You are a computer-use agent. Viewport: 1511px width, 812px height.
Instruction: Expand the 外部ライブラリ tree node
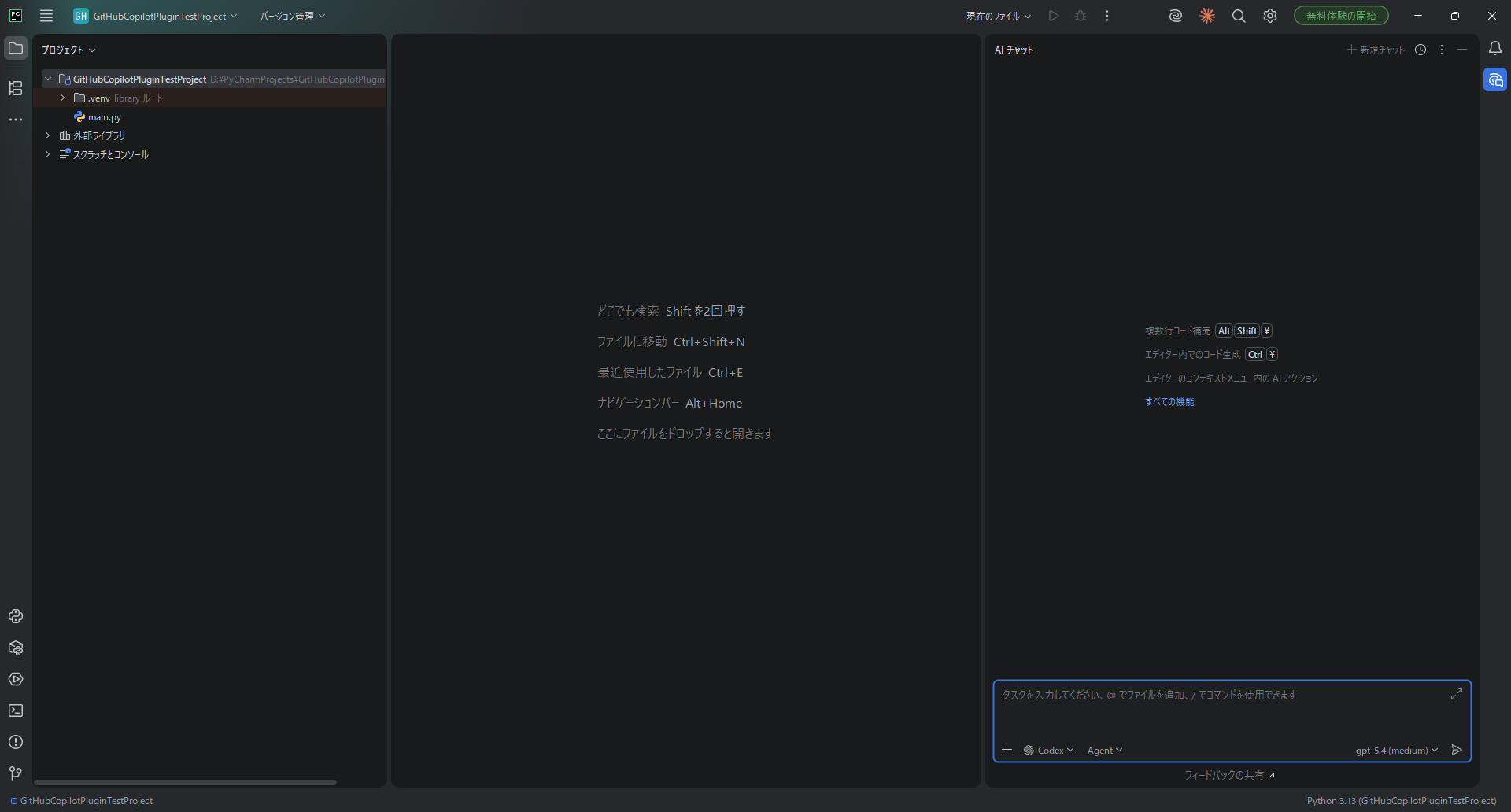[48, 135]
